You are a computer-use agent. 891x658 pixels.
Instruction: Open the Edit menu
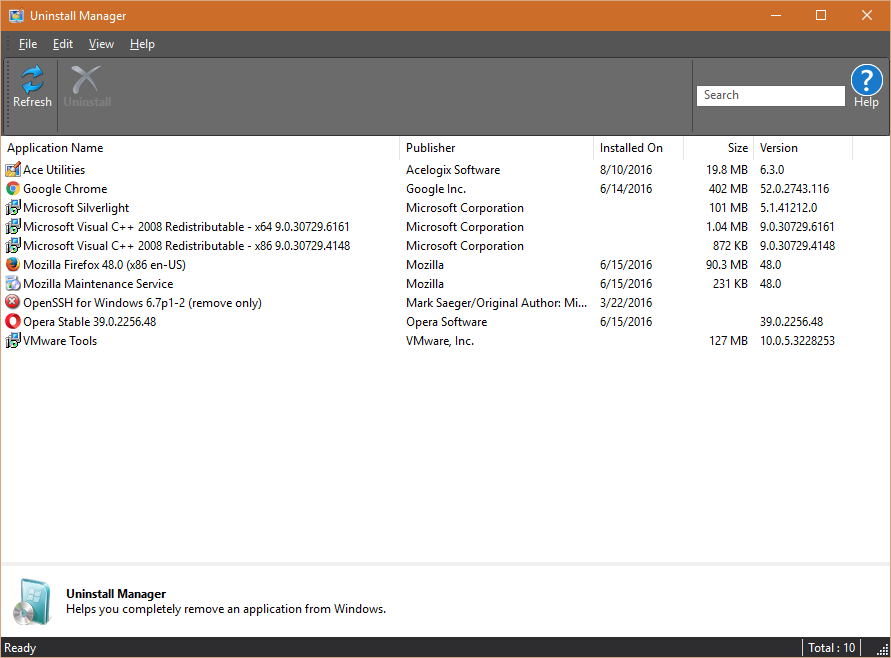click(62, 43)
